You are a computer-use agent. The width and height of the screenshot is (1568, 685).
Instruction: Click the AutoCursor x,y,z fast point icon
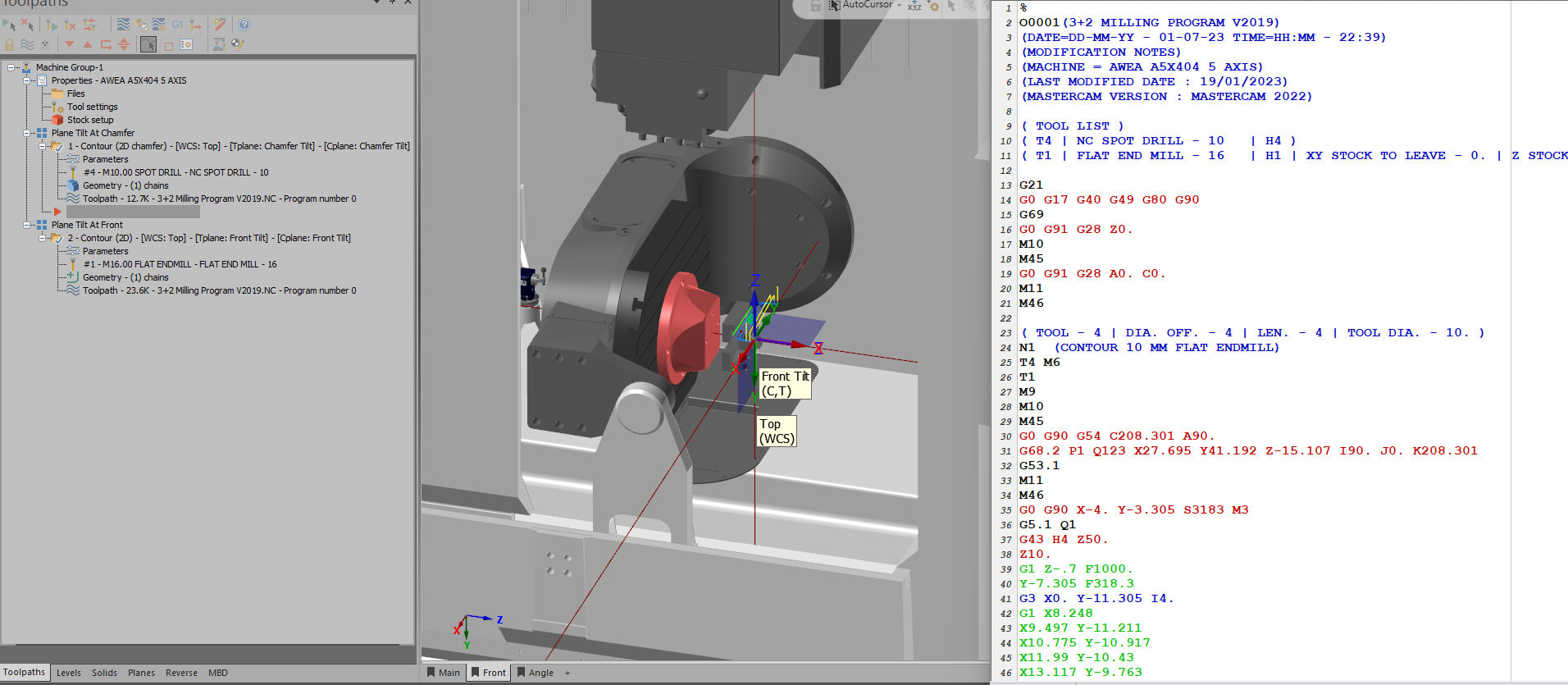coord(914,6)
